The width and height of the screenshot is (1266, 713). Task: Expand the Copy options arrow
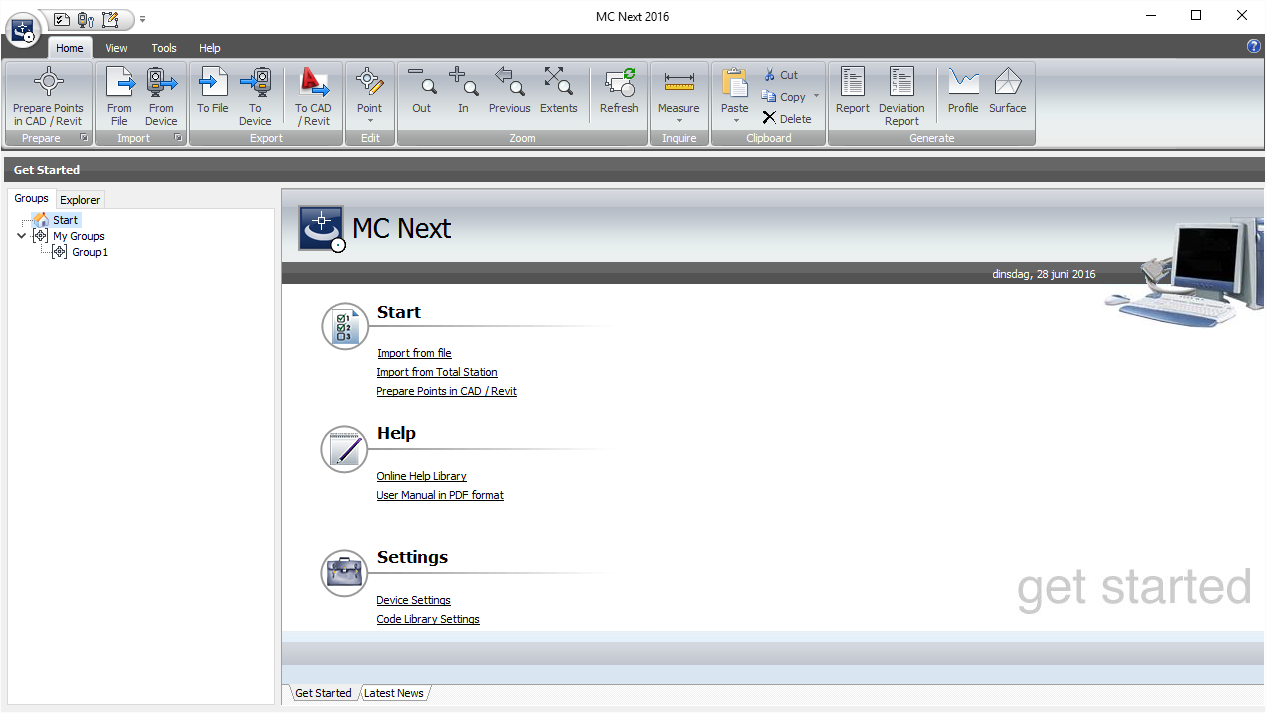pos(816,97)
